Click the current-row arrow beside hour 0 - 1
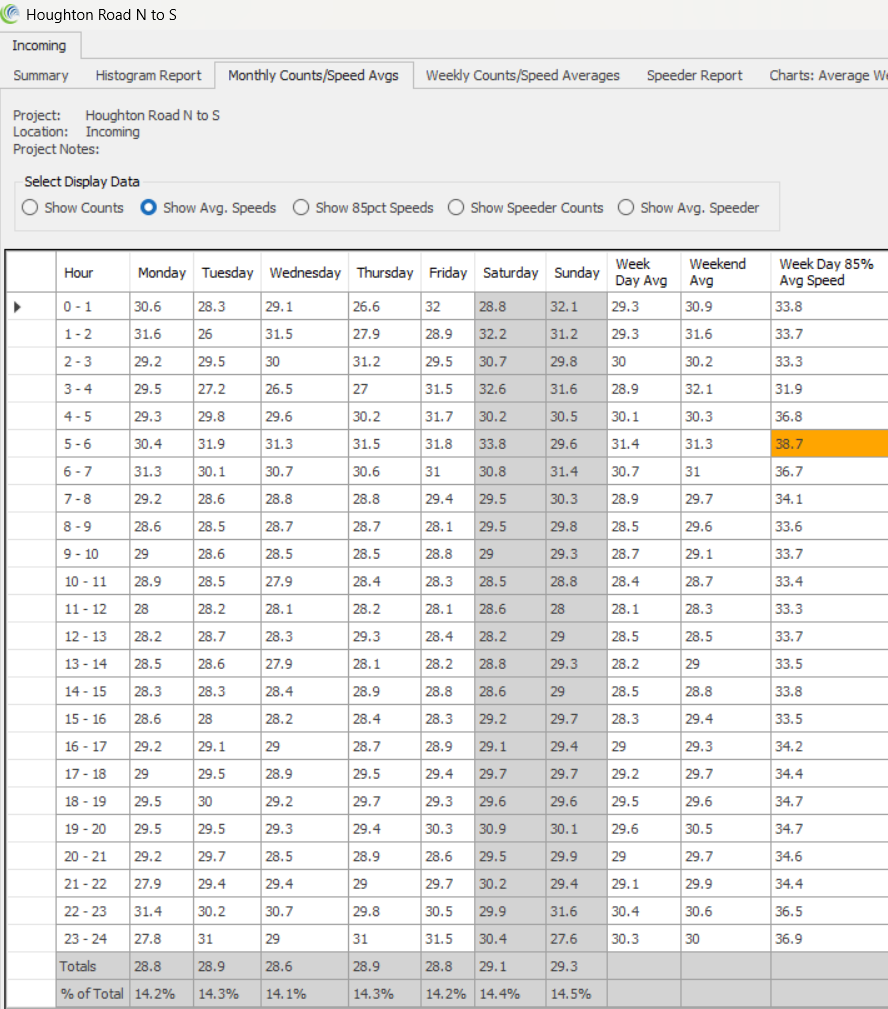The height and width of the screenshot is (1009, 888). [x=17, y=307]
